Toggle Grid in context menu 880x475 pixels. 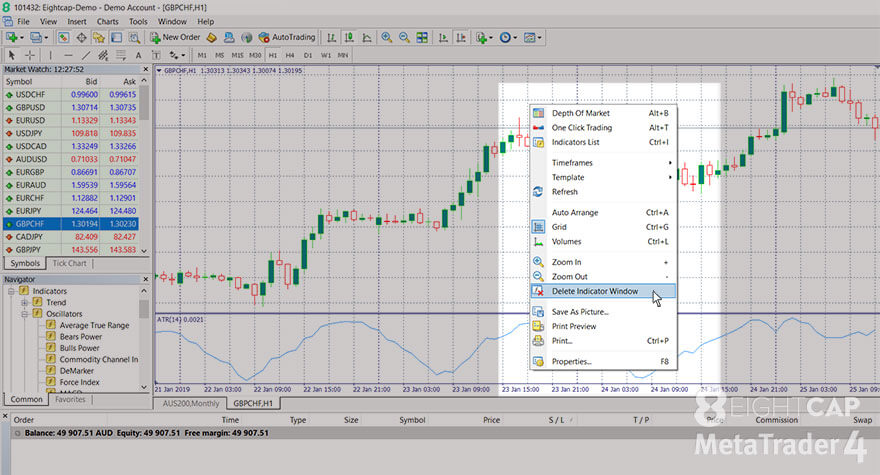click(603, 227)
